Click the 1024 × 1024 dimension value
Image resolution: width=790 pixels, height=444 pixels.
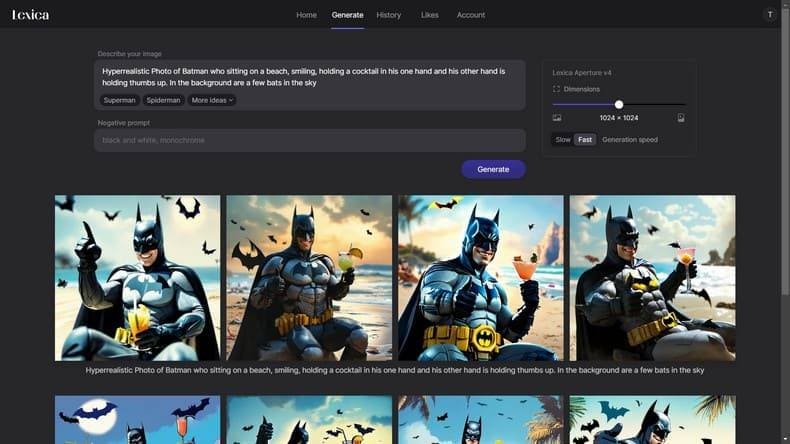(619, 118)
